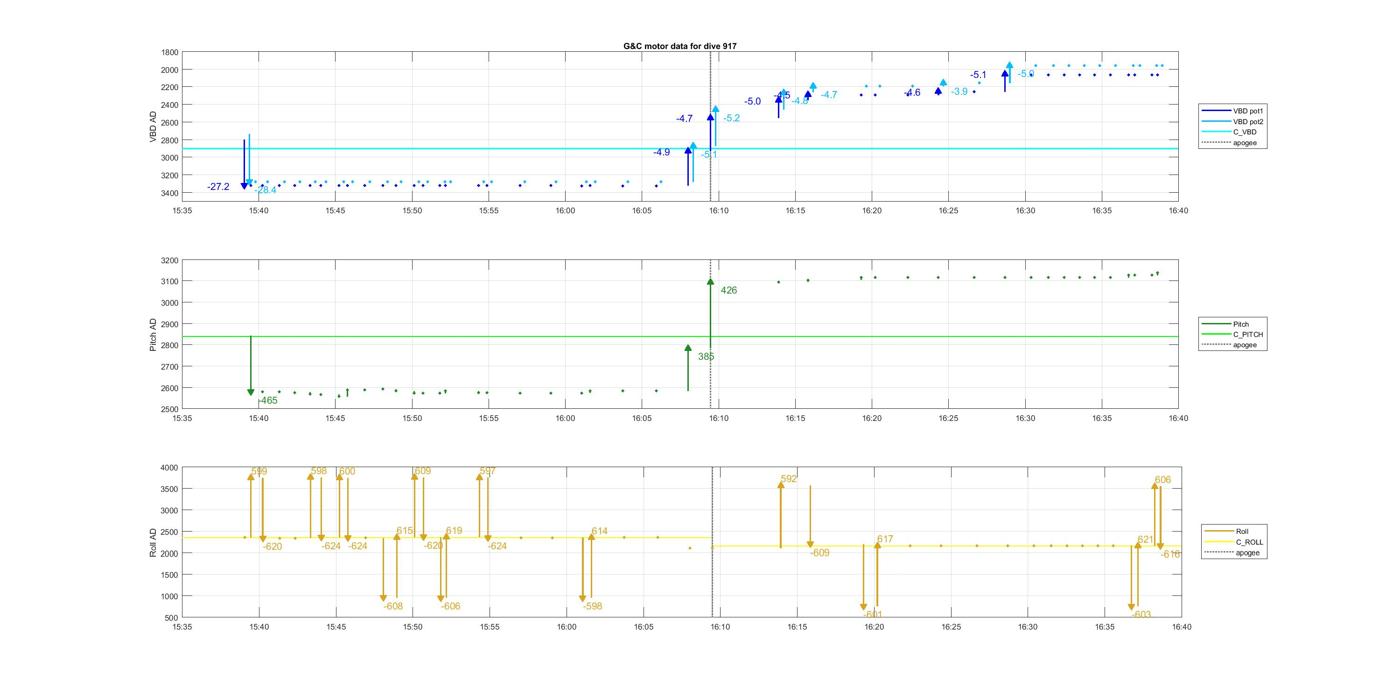Screen dimensions: 1400x693
Task: Click the '615' roll label
Action: pyautogui.click(x=405, y=531)
